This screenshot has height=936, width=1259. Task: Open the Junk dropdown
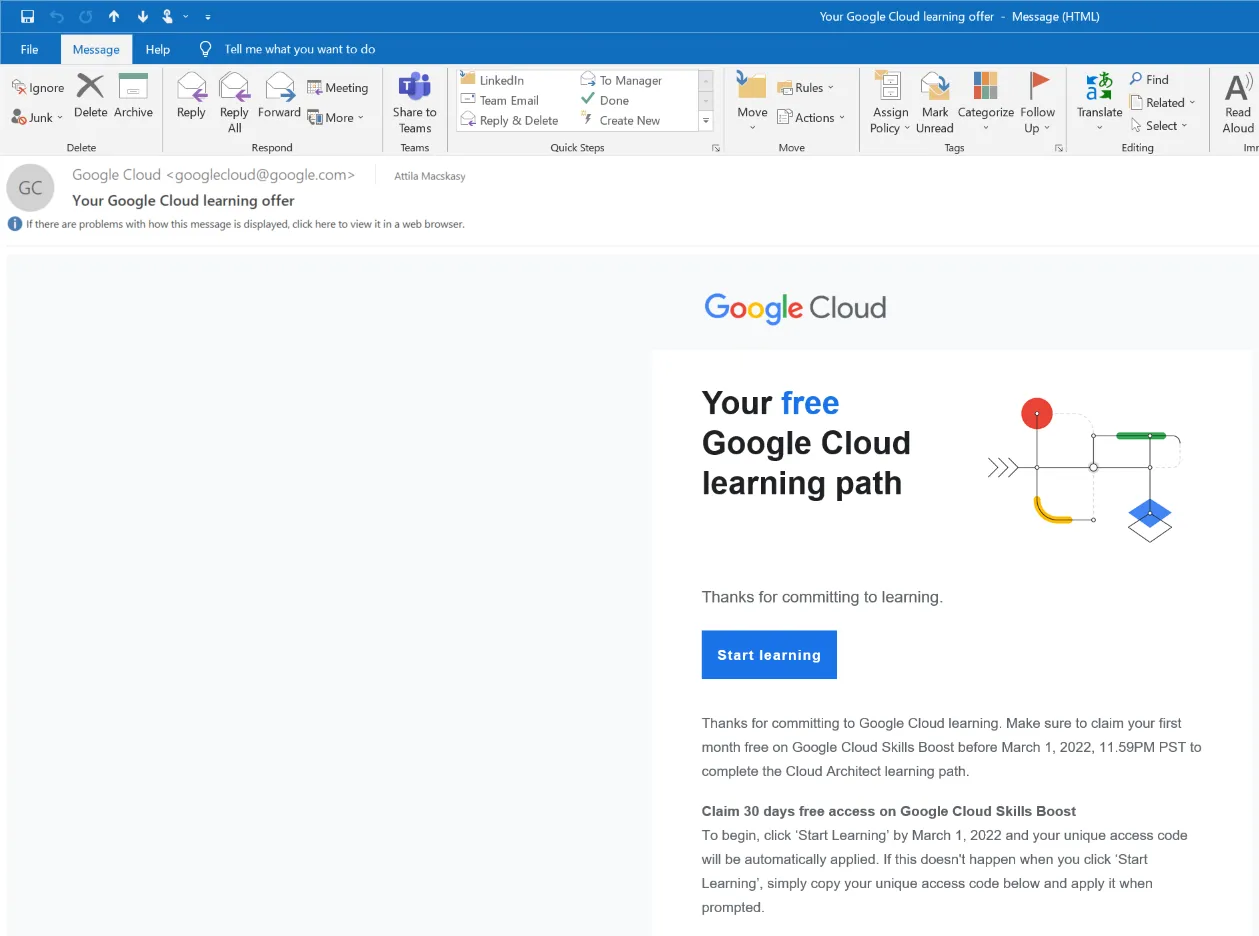point(38,117)
